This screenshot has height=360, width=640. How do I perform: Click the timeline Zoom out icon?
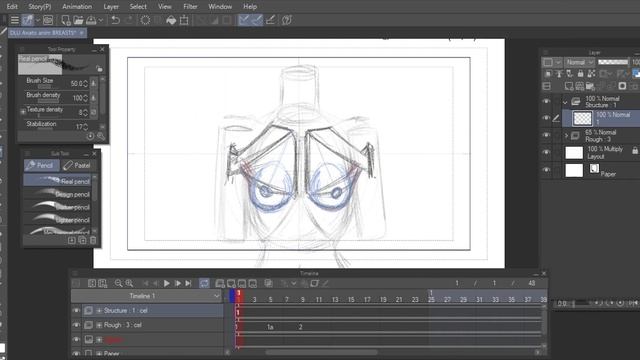(x=118, y=283)
